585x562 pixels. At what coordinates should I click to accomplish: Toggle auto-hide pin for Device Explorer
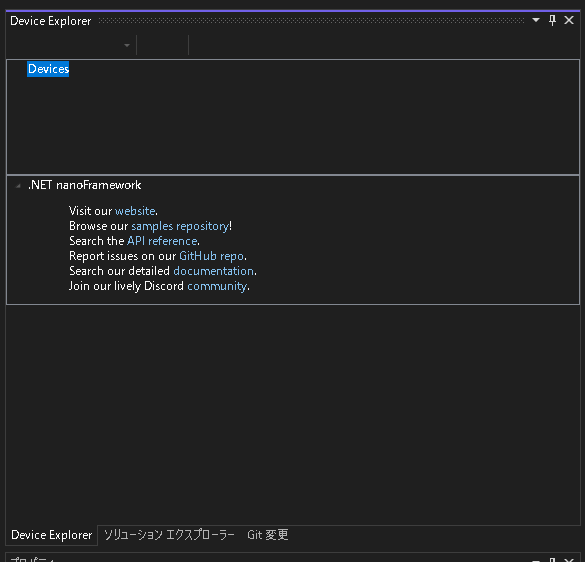click(x=553, y=20)
